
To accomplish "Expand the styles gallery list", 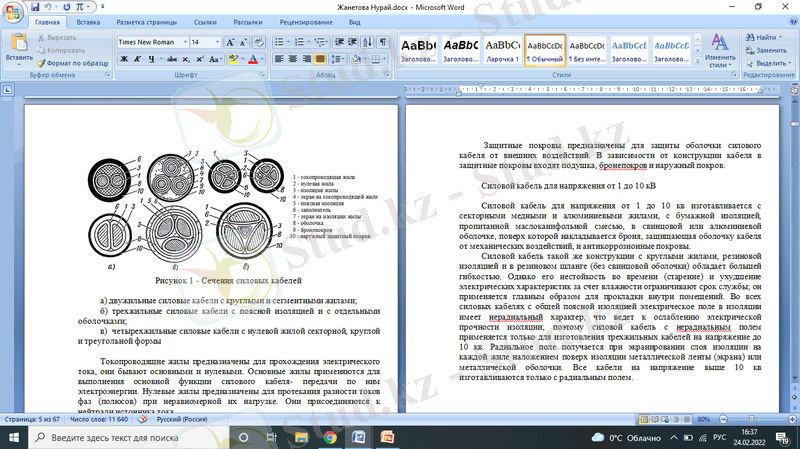I will (x=695, y=62).
